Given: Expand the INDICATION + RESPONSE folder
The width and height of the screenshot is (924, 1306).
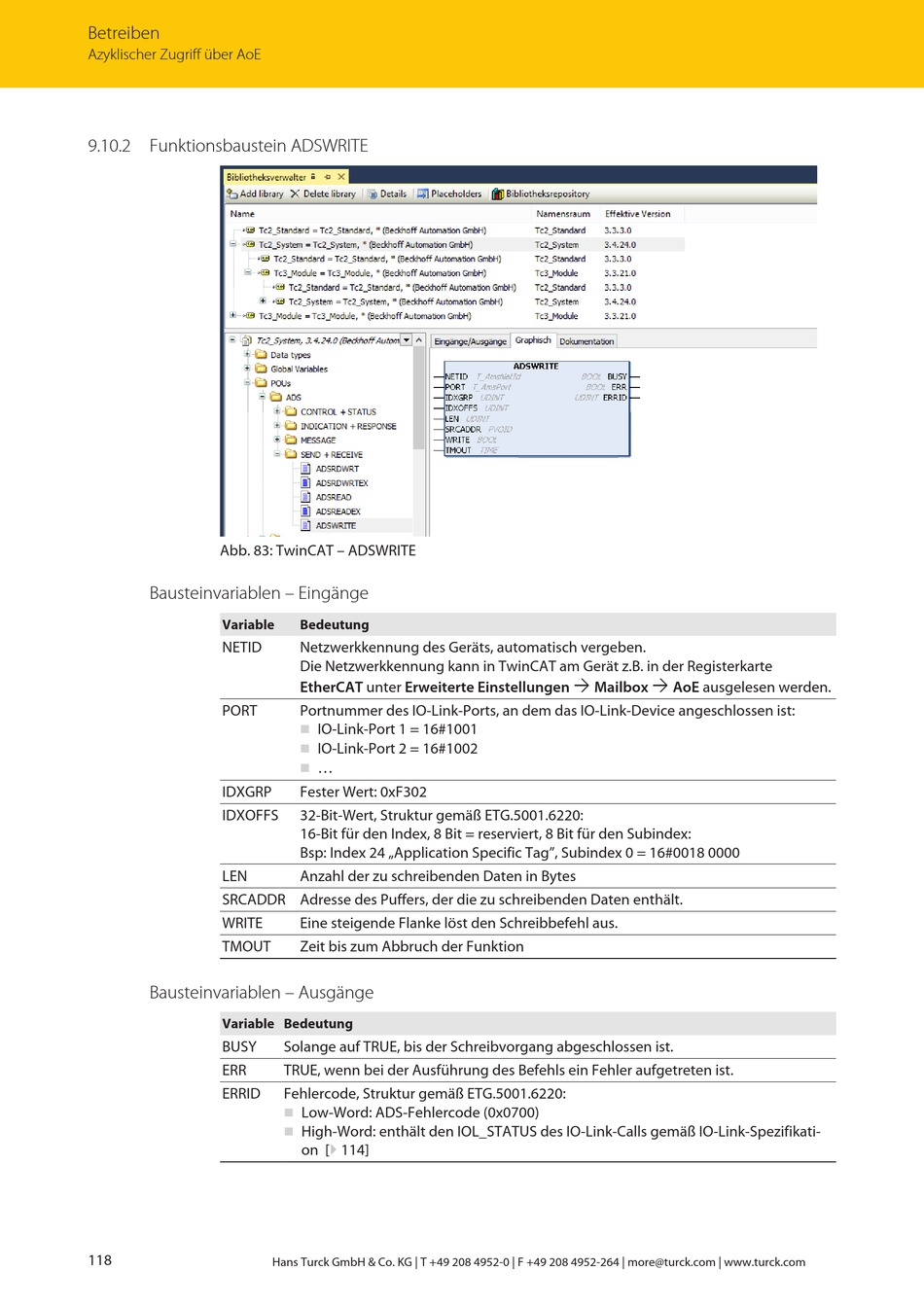Looking at the screenshot, I should 277,425.
